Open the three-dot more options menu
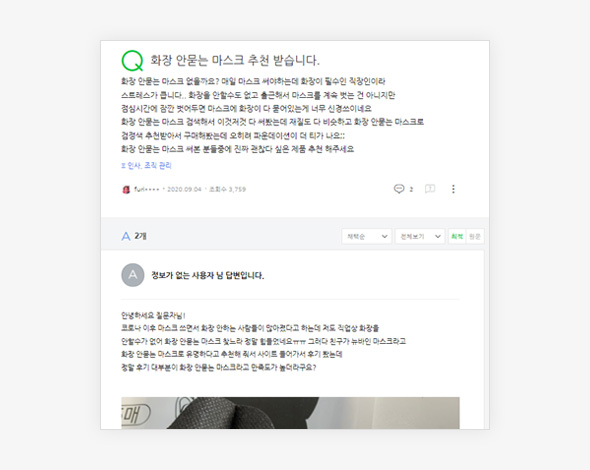 coord(453,189)
